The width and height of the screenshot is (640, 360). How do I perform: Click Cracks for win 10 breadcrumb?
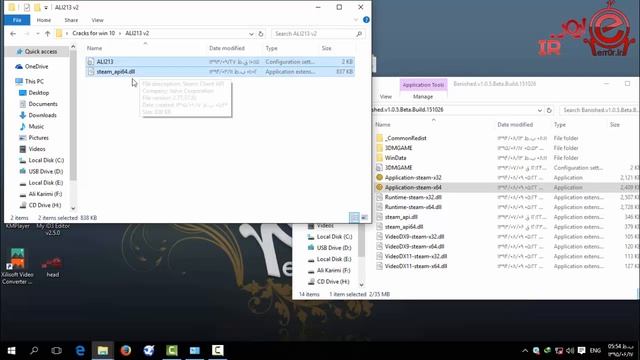click(x=94, y=33)
